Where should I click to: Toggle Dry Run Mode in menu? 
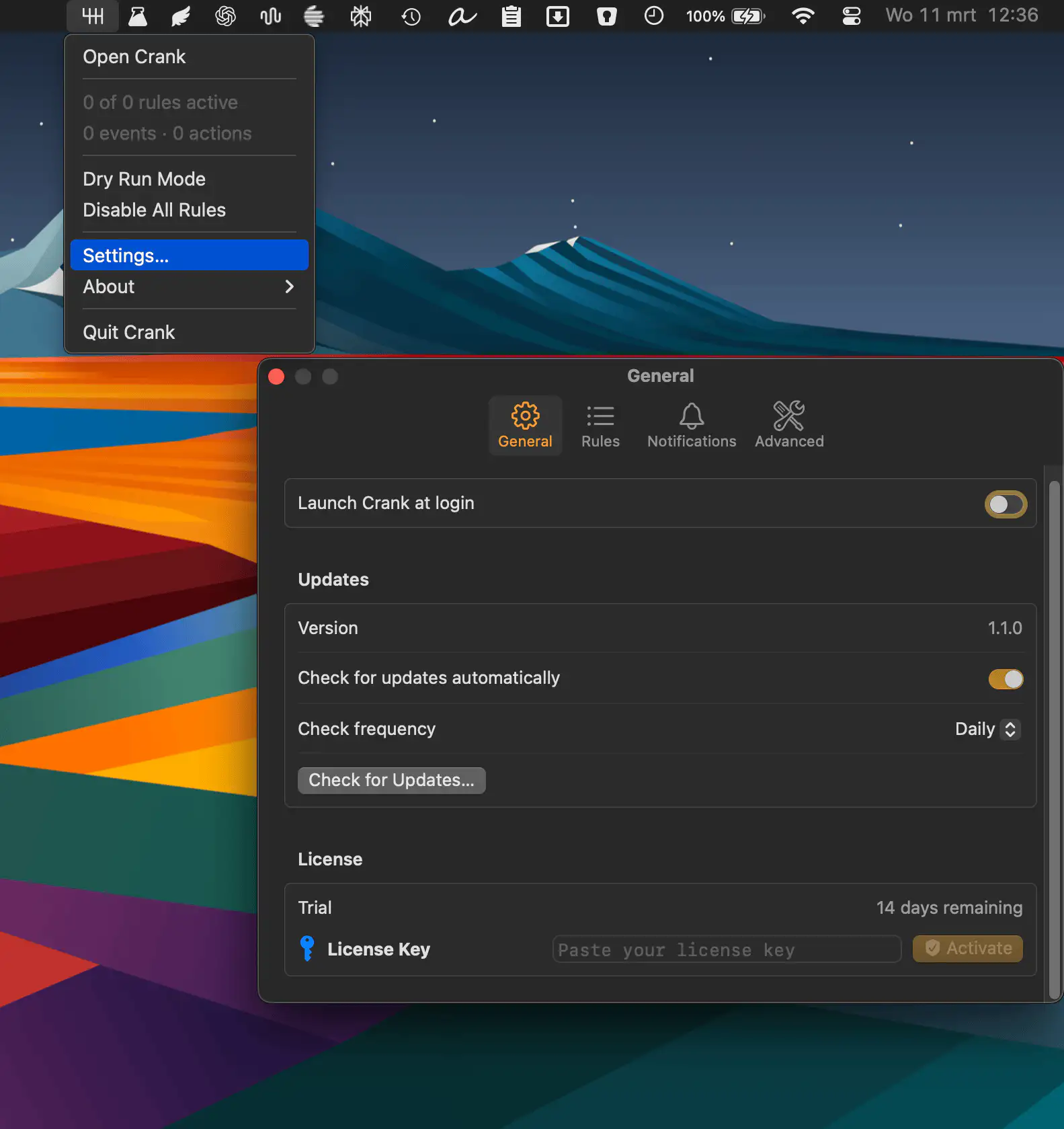pyautogui.click(x=144, y=179)
